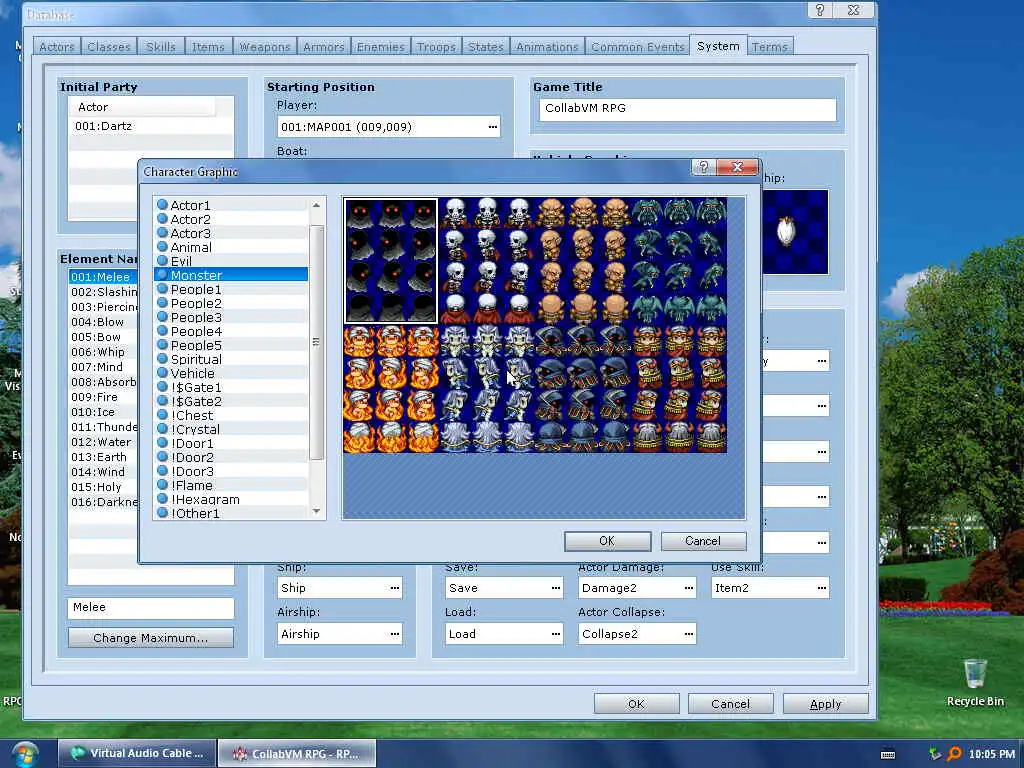The image size is (1024, 768).
Task: Pick the hooded shadow monster sprite set
Action: tap(391, 261)
